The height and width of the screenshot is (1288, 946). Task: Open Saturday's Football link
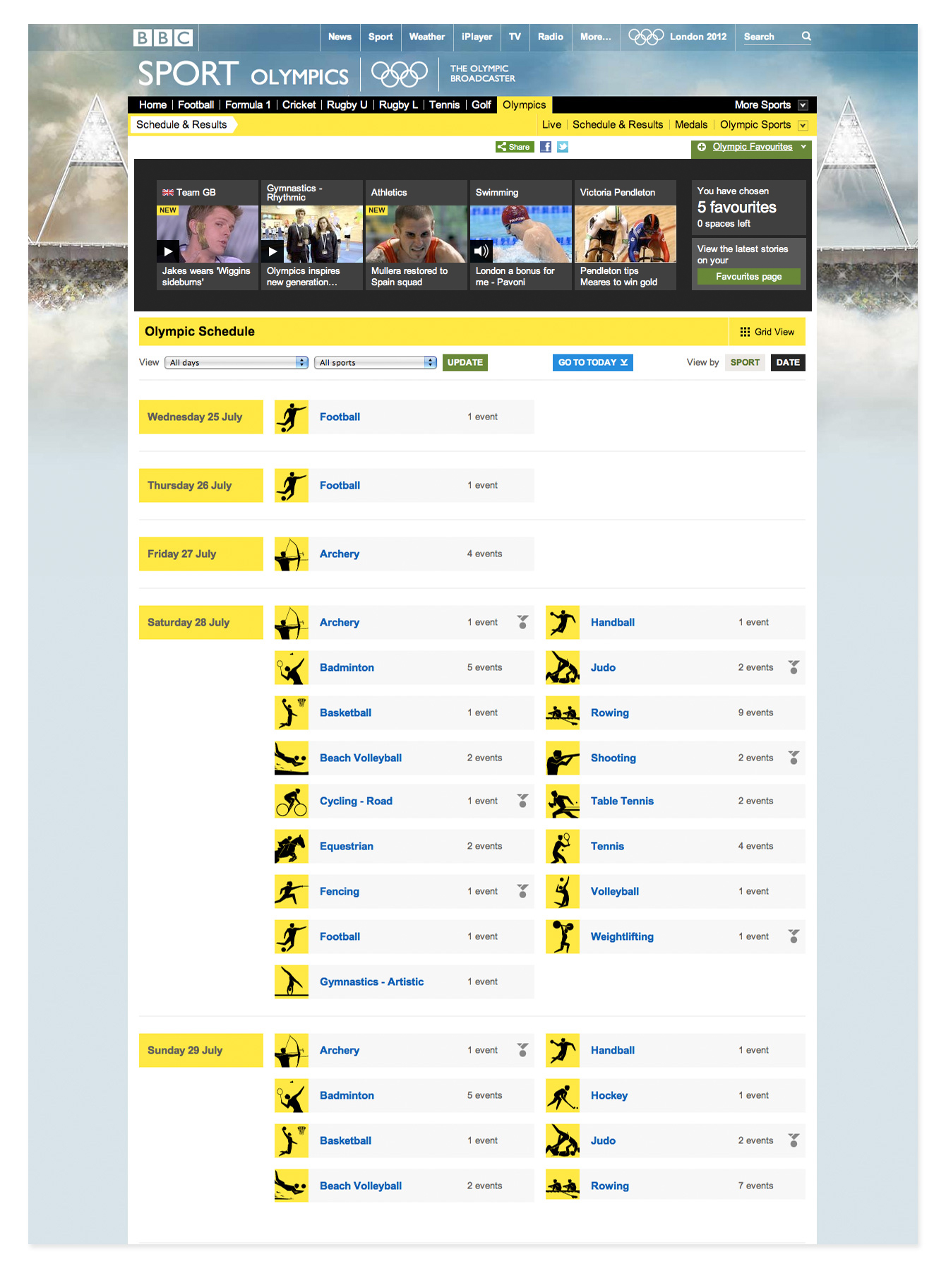pos(340,936)
